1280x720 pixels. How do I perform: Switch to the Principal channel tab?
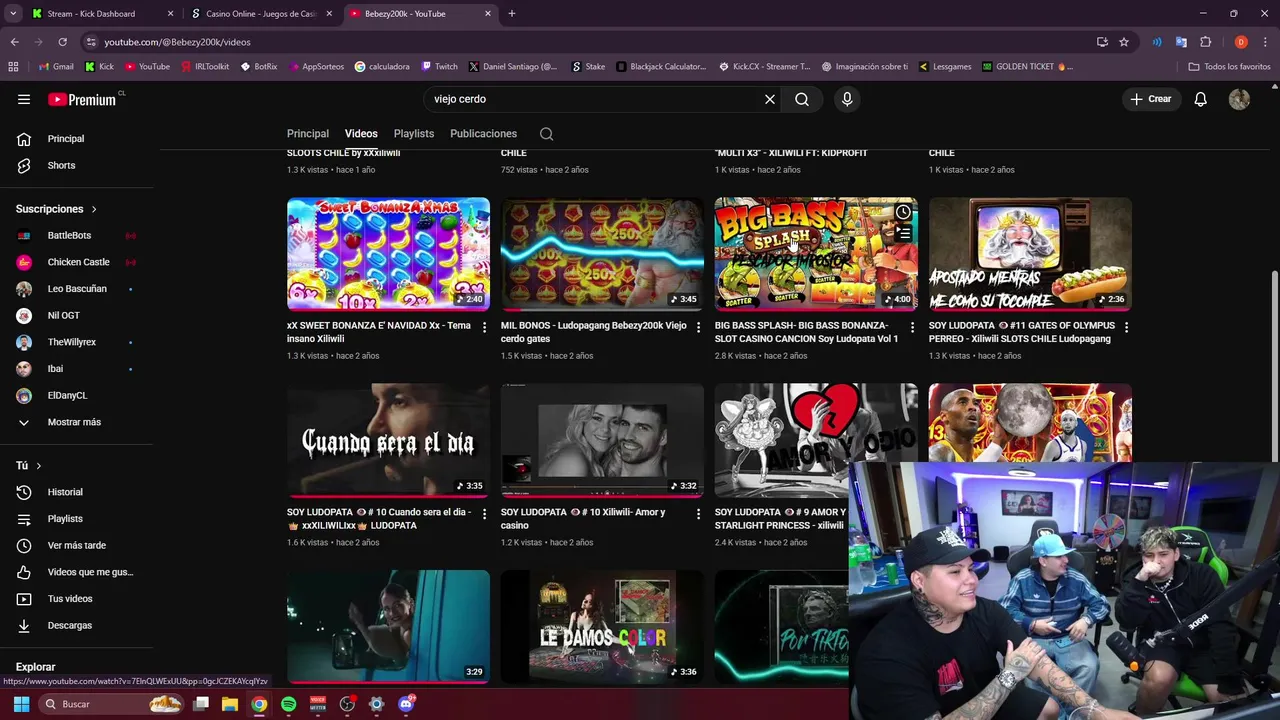pos(308,134)
